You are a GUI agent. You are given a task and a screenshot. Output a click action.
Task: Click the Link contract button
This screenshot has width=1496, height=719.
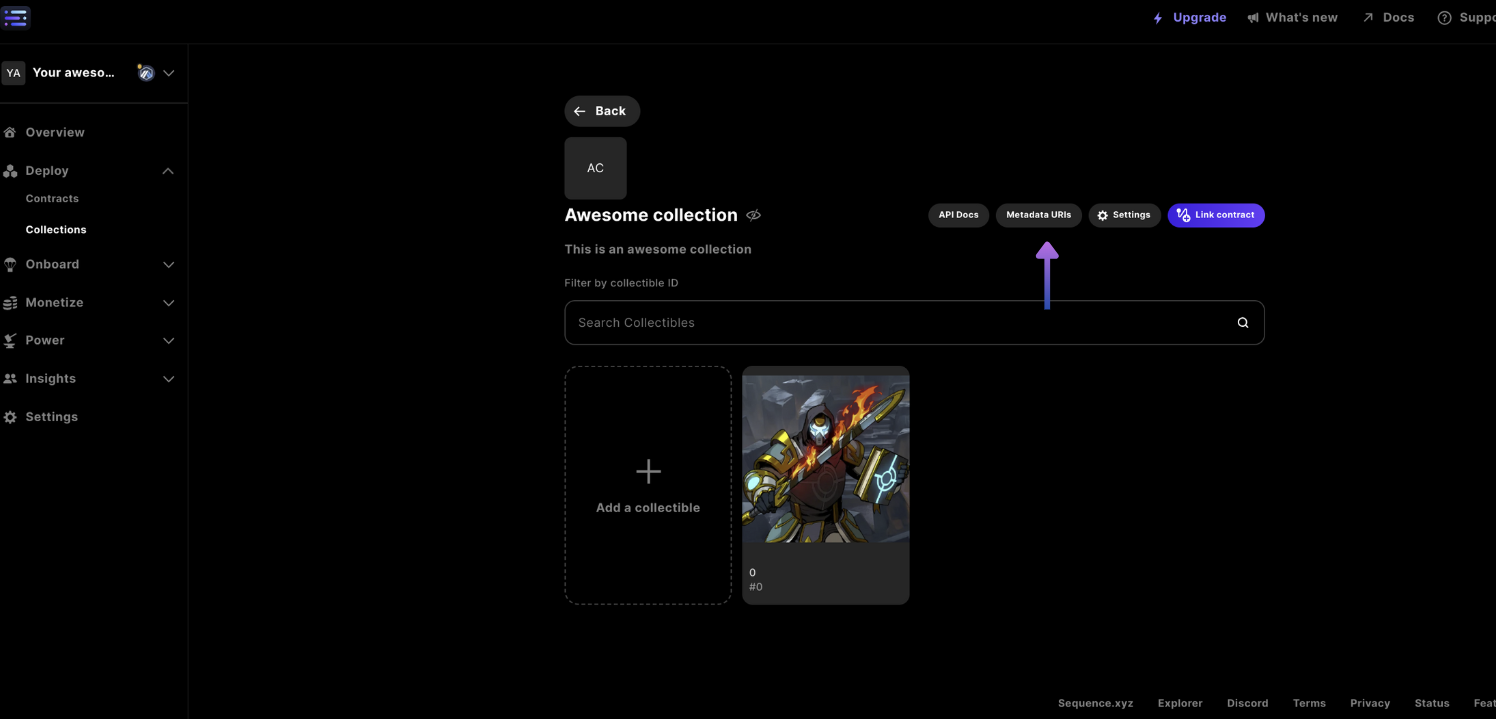[1215, 215]
